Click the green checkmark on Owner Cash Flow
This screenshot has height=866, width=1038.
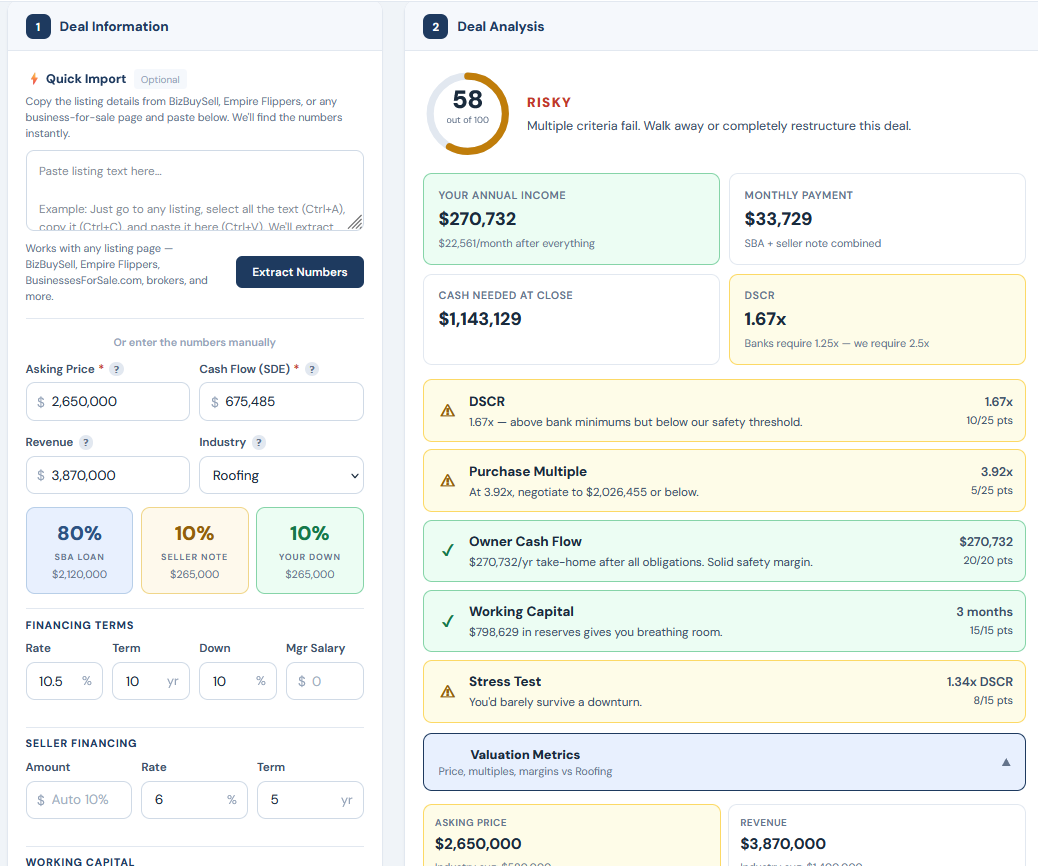447,550
